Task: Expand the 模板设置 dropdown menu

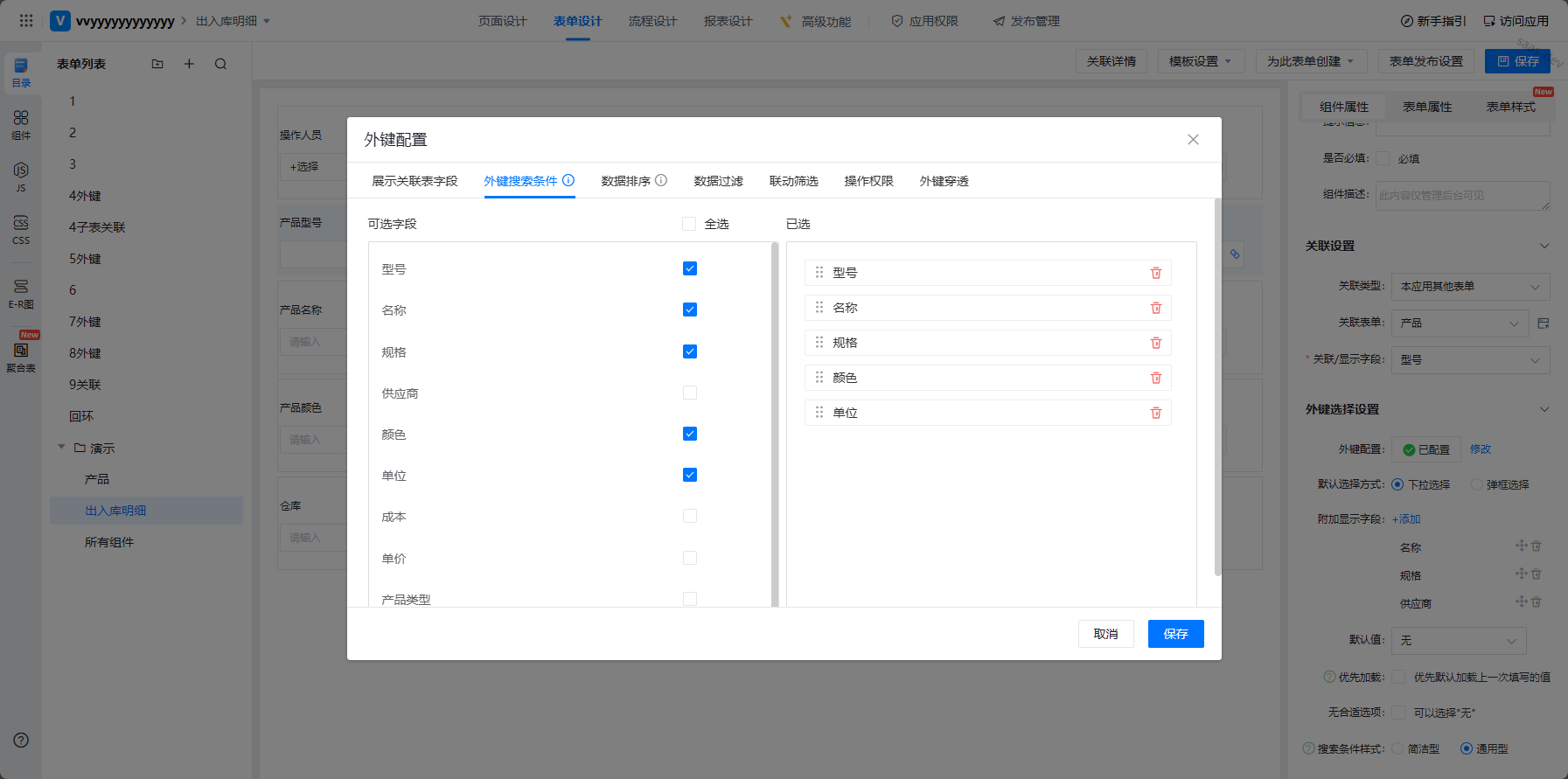Action: [1199, 61]
